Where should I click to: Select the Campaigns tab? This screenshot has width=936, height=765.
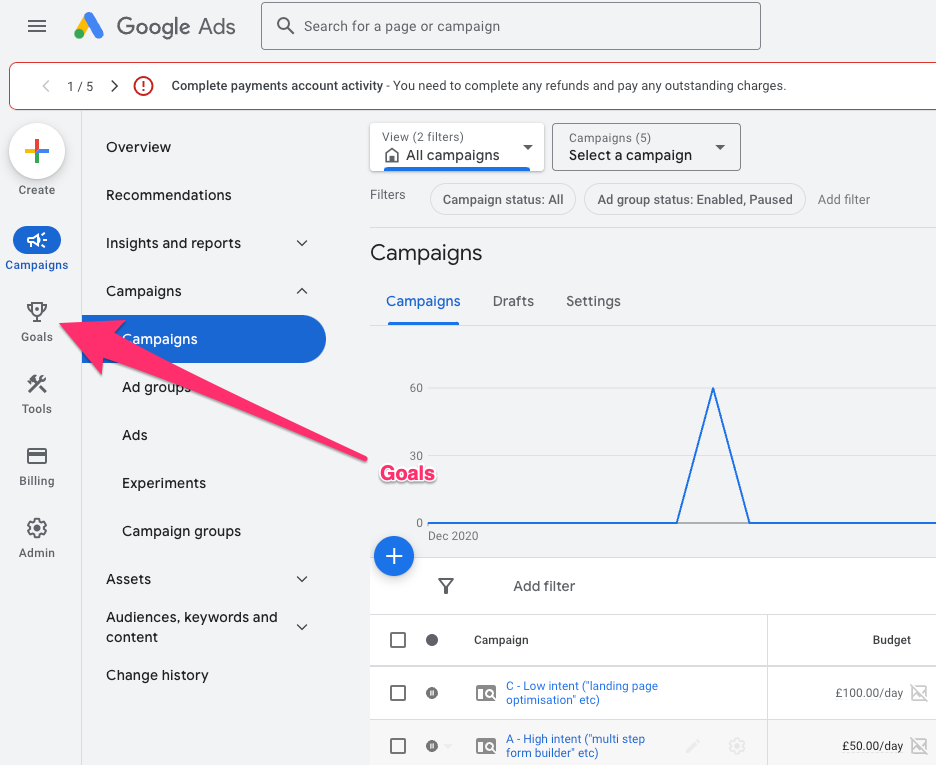pos(423,301)
